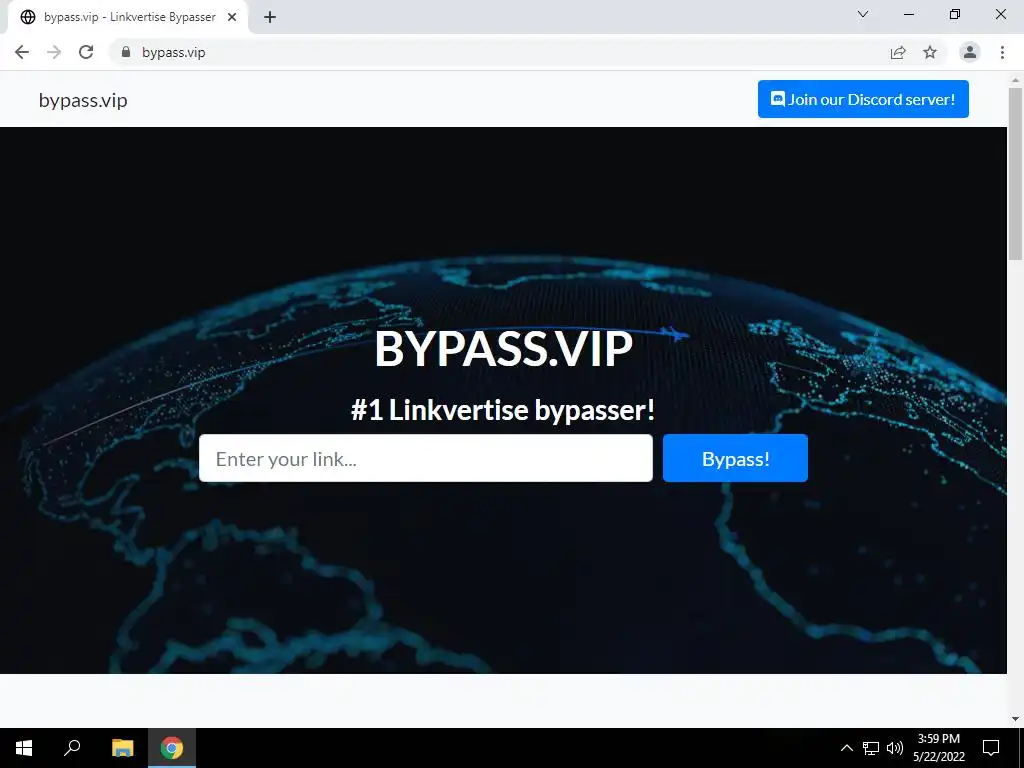
Task: Select the bypass.vip Linkvertise Bypasser tab
Action: (128, 17)
